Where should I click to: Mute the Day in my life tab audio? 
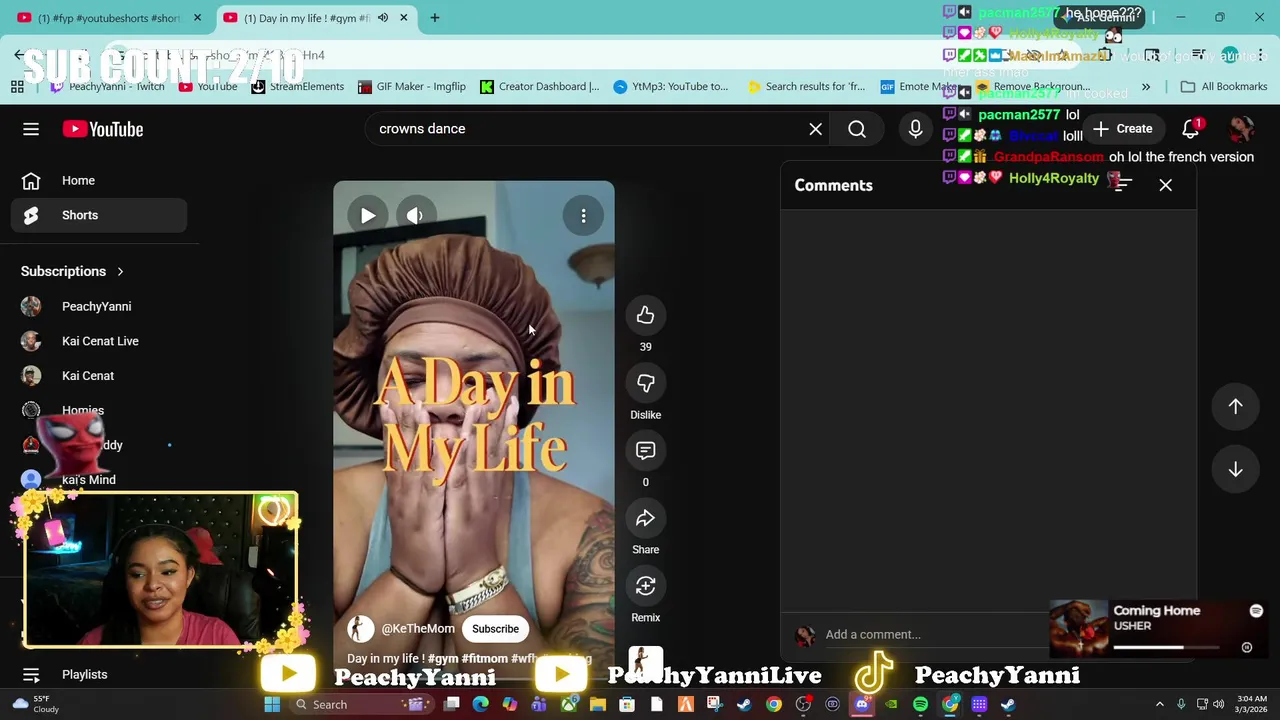click(x=383, y=18)
